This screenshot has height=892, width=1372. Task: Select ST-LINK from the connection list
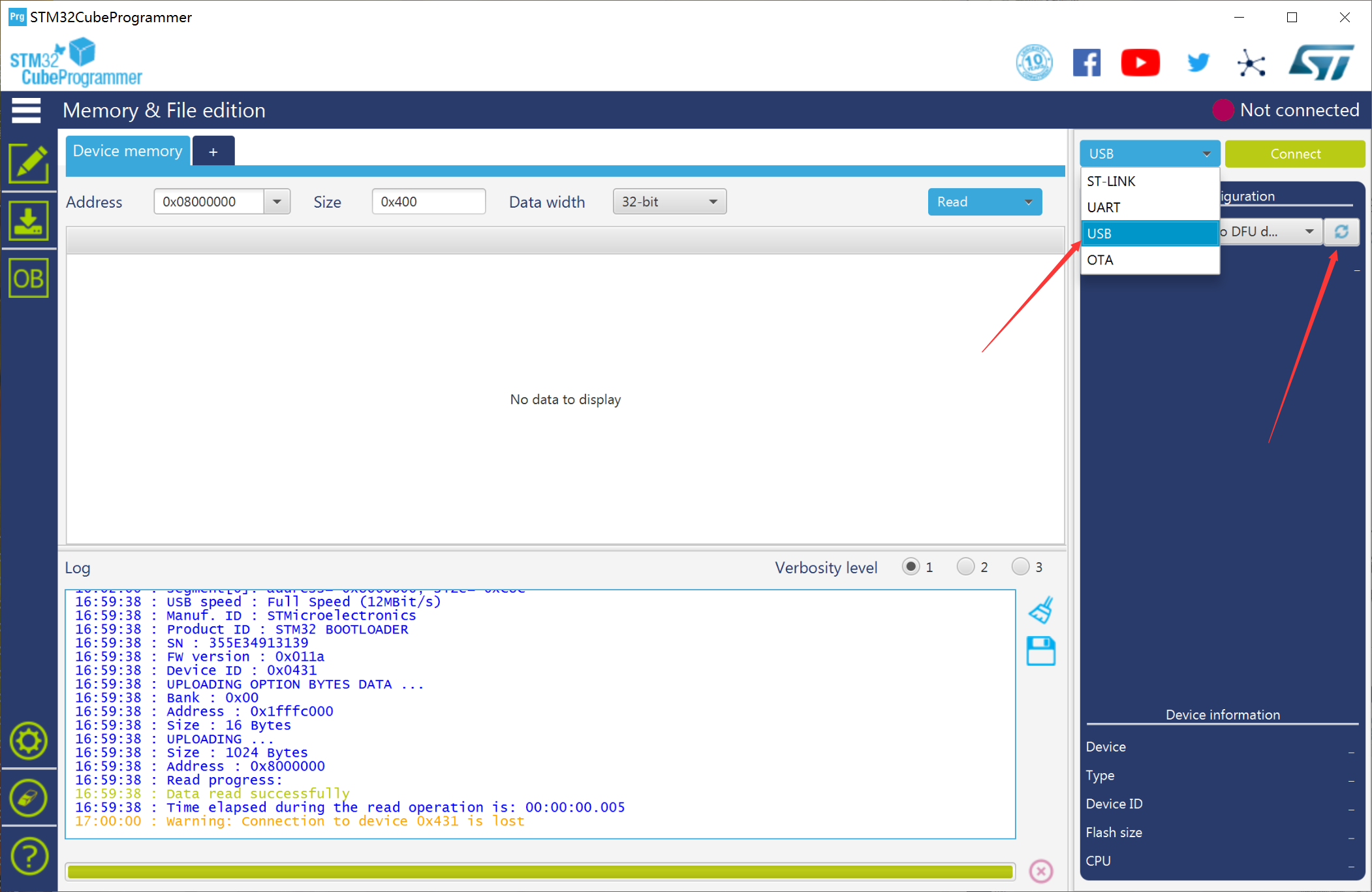pos(1149,182)
